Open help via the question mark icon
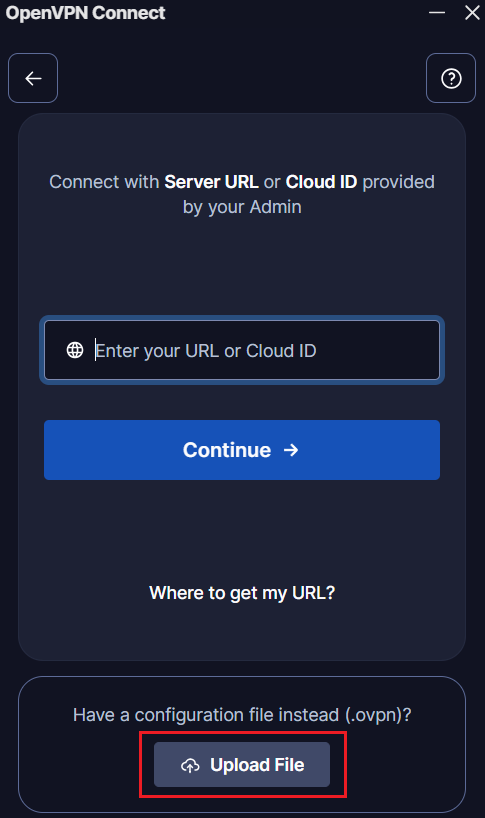 [x=451, y=78]
